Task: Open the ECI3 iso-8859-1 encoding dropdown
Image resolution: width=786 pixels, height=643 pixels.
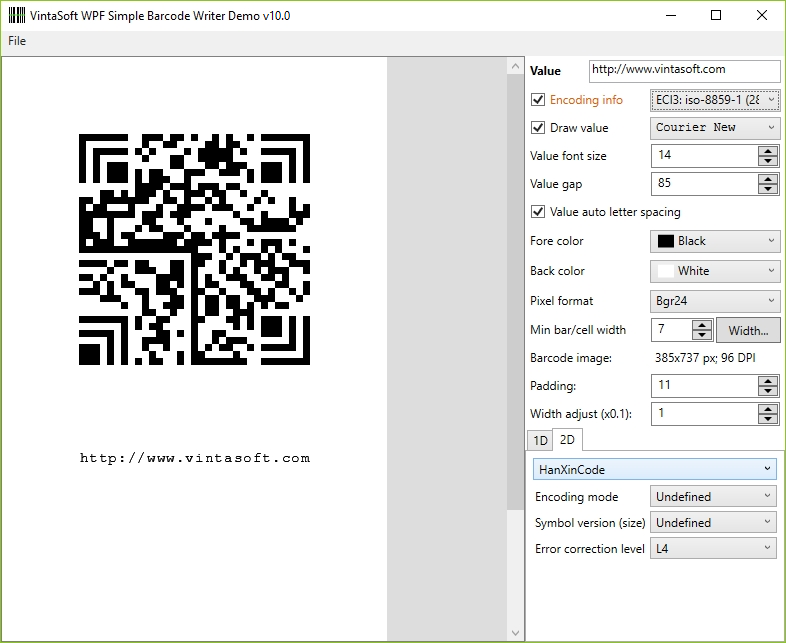Action: [715, 100]
